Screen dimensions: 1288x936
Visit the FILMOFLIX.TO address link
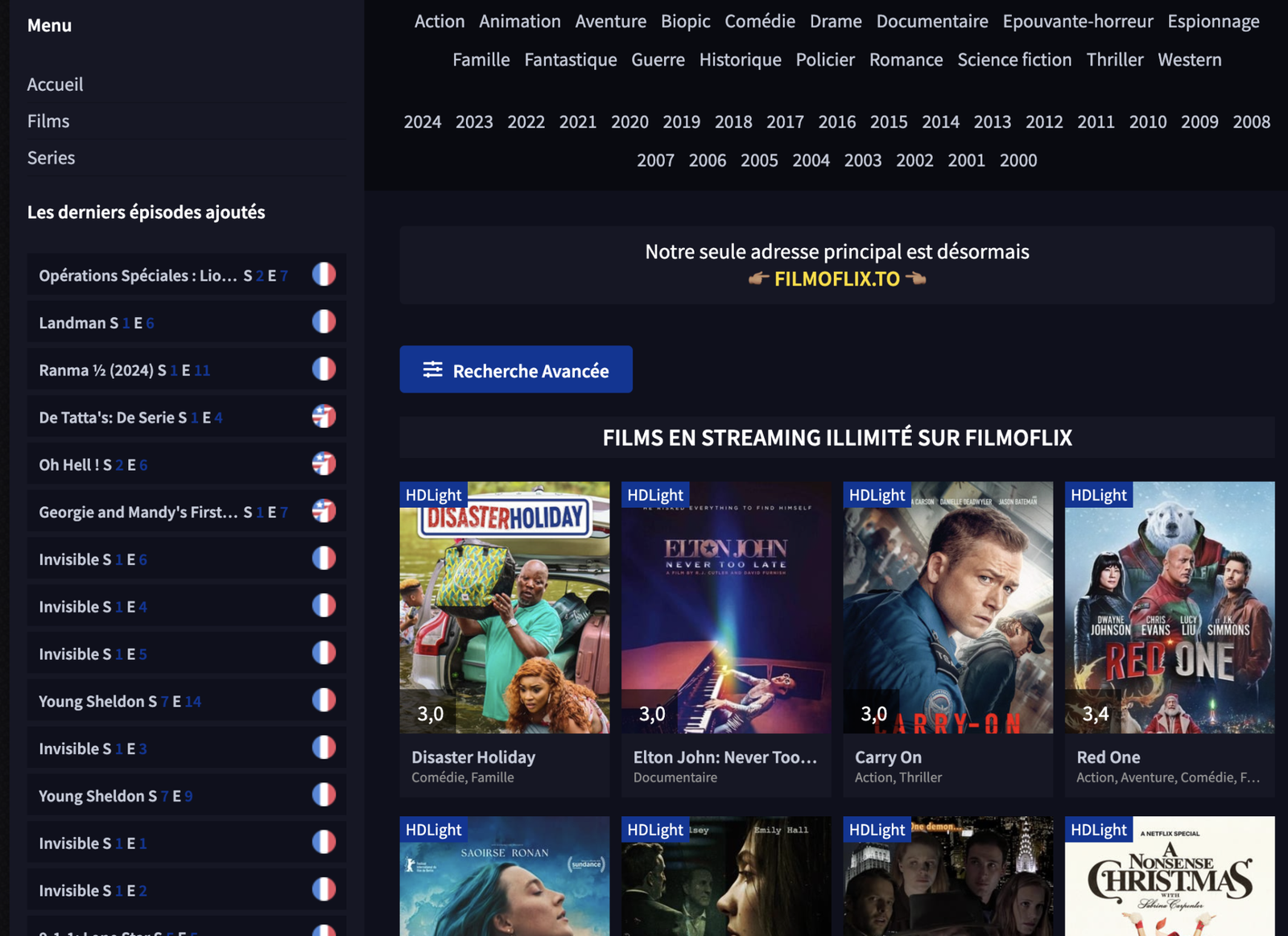click(x=837, y=279)
